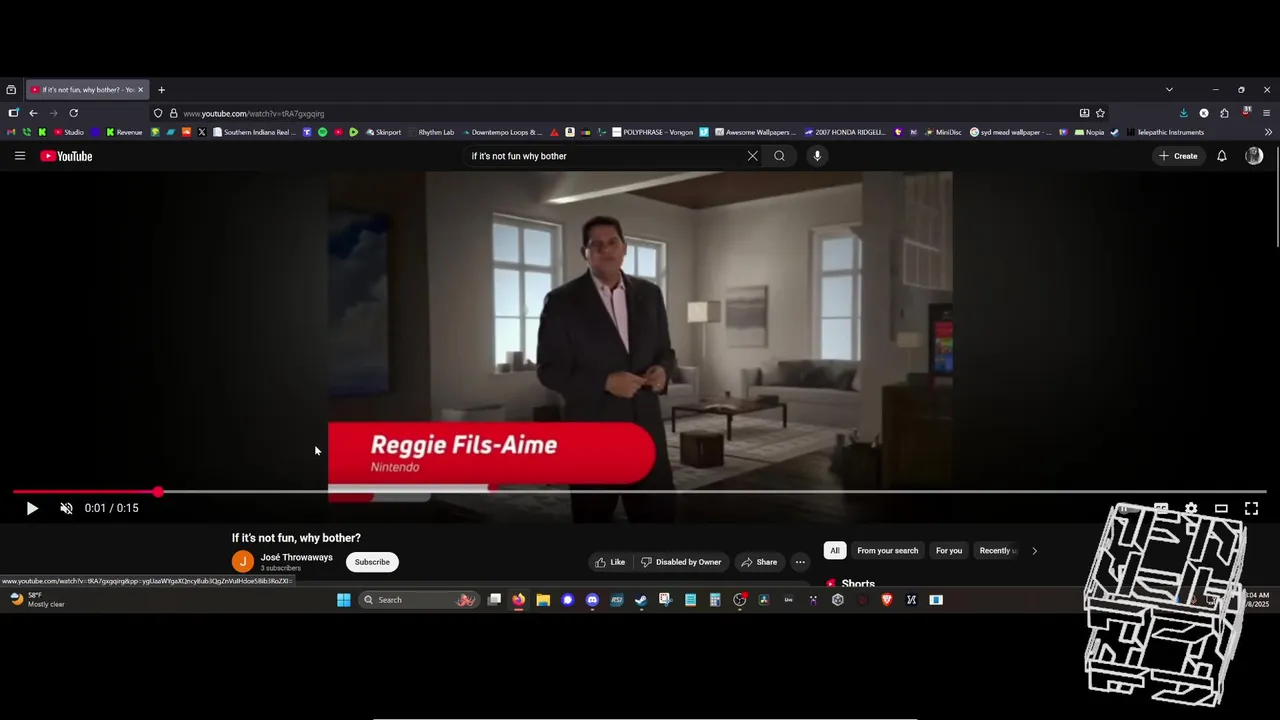
Task: Click the Firefox address bar URL
Action: coord(254,114)
